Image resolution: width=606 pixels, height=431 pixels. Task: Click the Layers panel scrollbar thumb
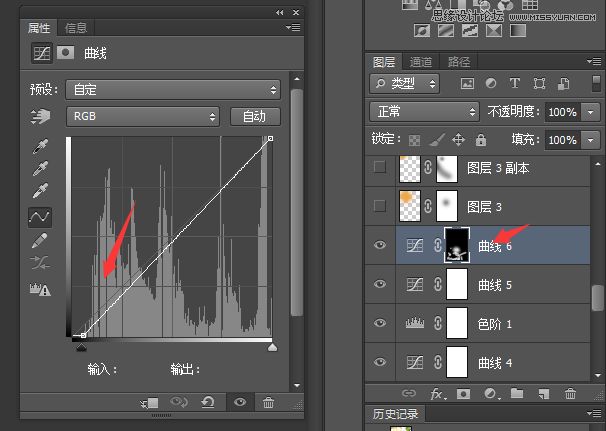pos(597,298)
